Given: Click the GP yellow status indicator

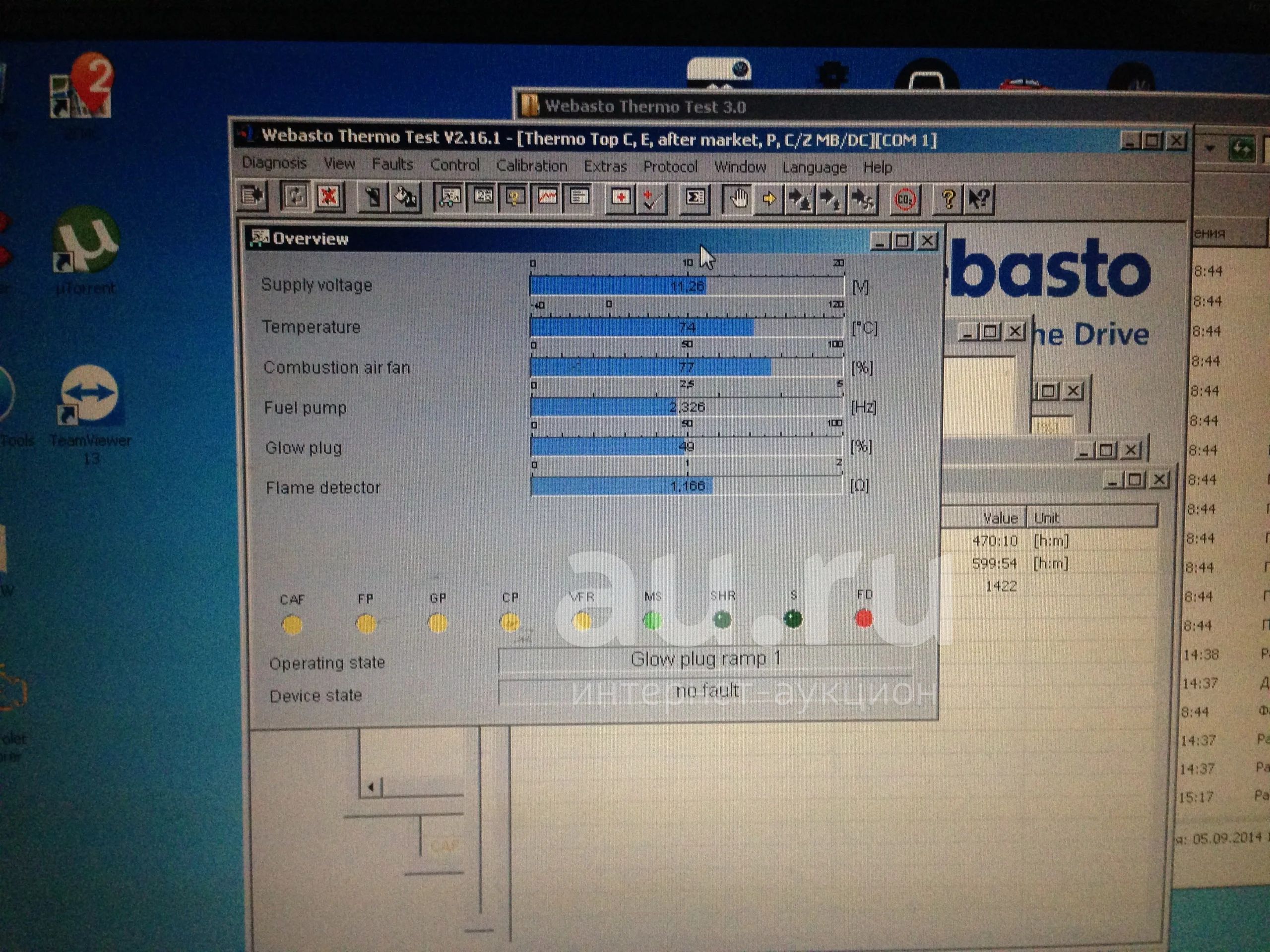Looking at the screenshot, I should [438, 623].
